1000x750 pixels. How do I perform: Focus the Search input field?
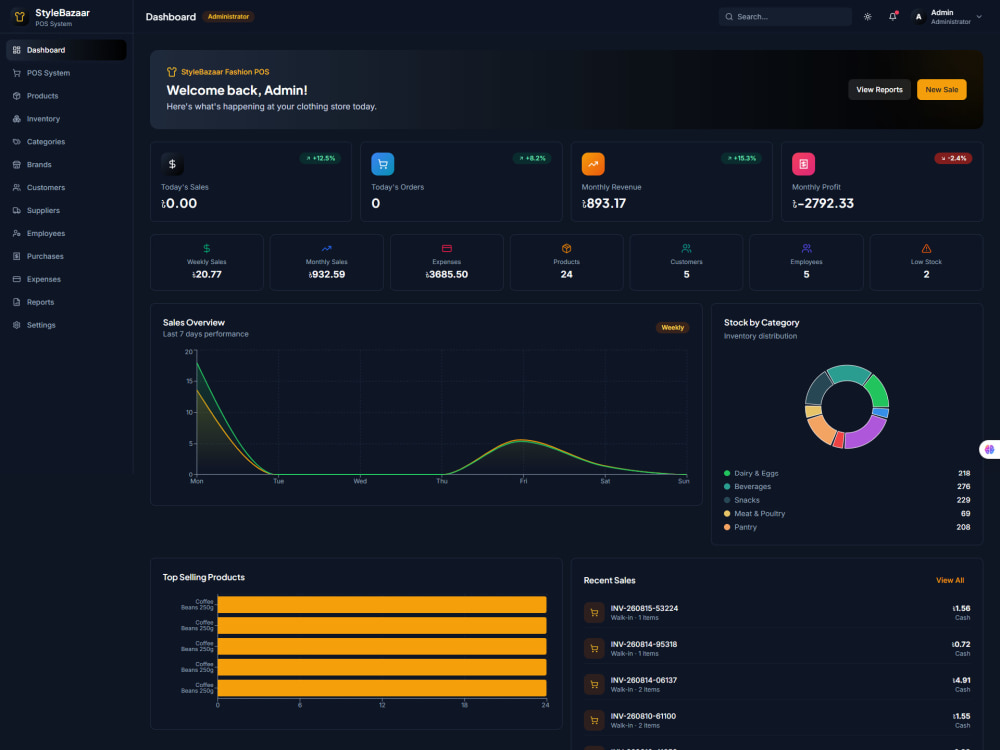point(785,17)
